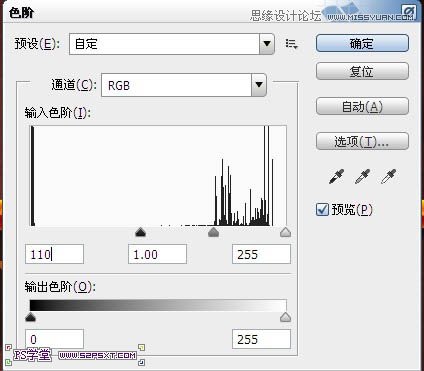
Task: Click the 复位 reset button
Action: [x=362, y=71]
